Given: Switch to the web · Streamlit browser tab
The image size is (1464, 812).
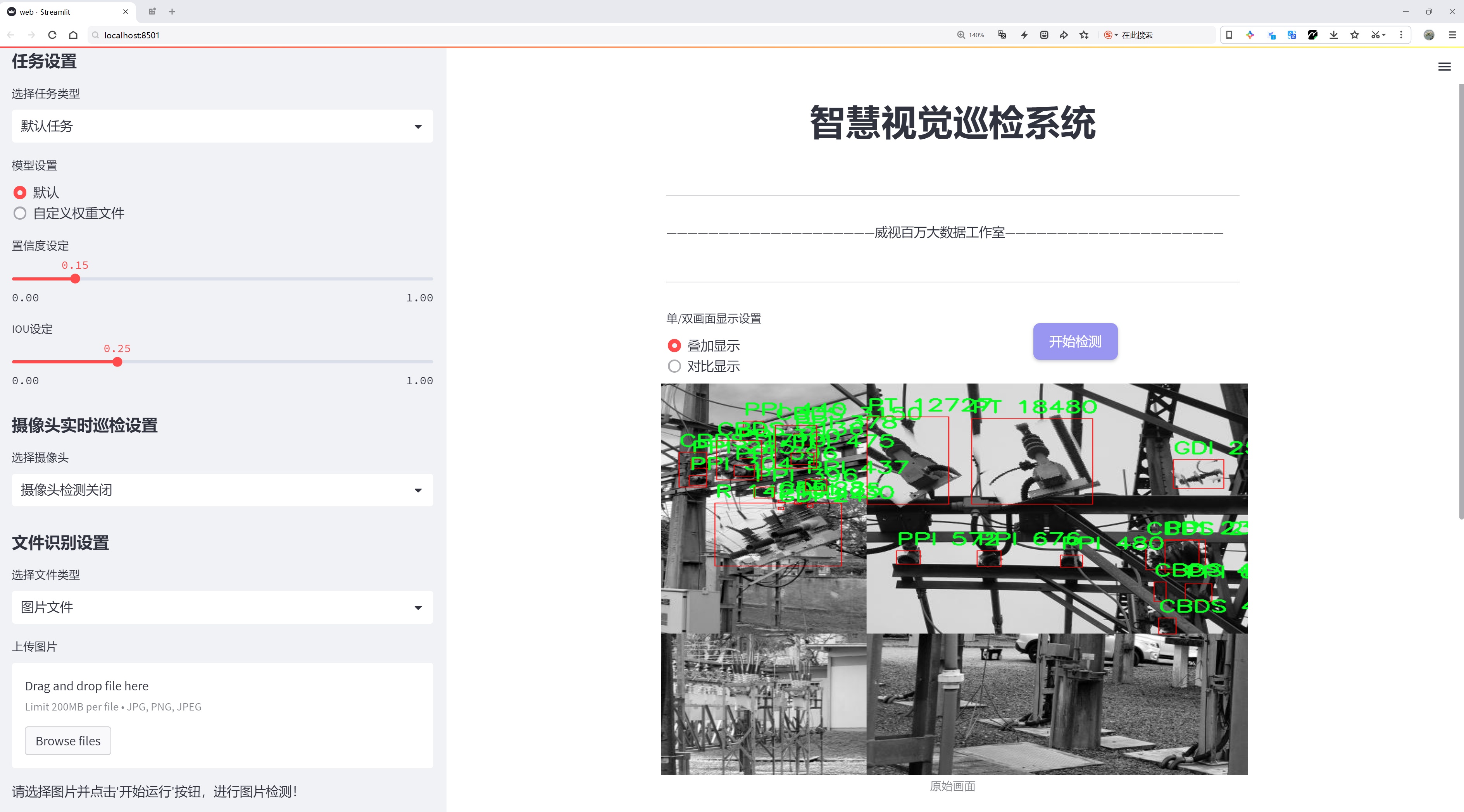Looking at the screenshot, I should click(x=62, y=11).
